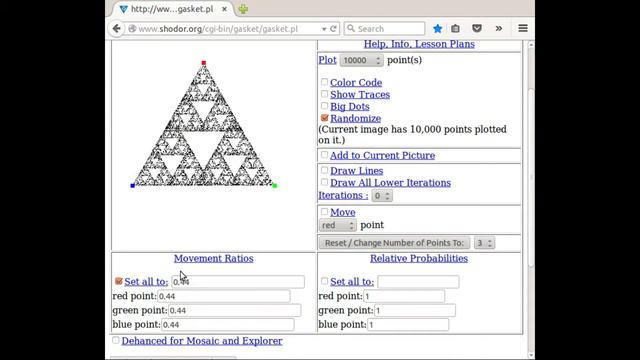
Task: Open a new tab with the green plus icon
Action: coord(243,9)
